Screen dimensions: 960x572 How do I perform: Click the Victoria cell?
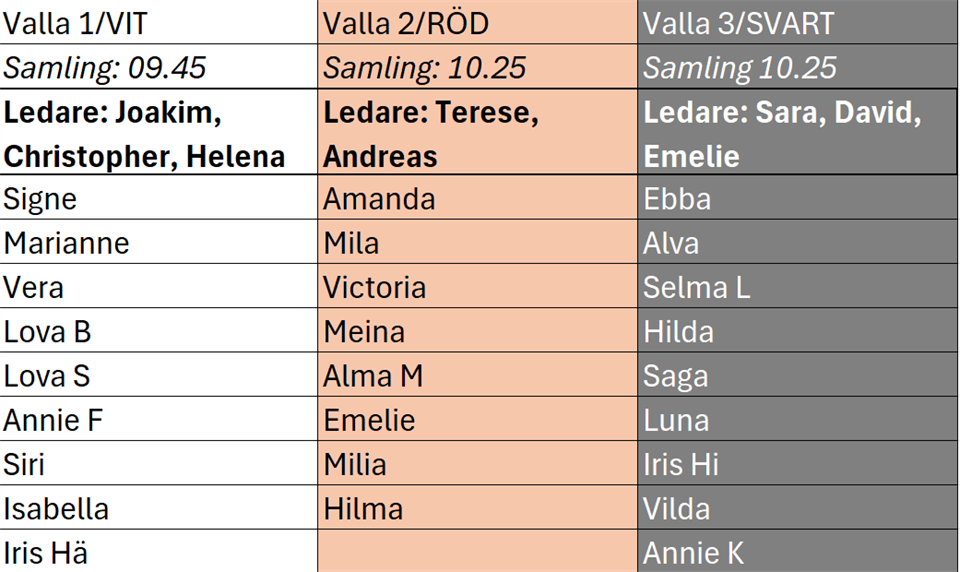pos(478,286)
